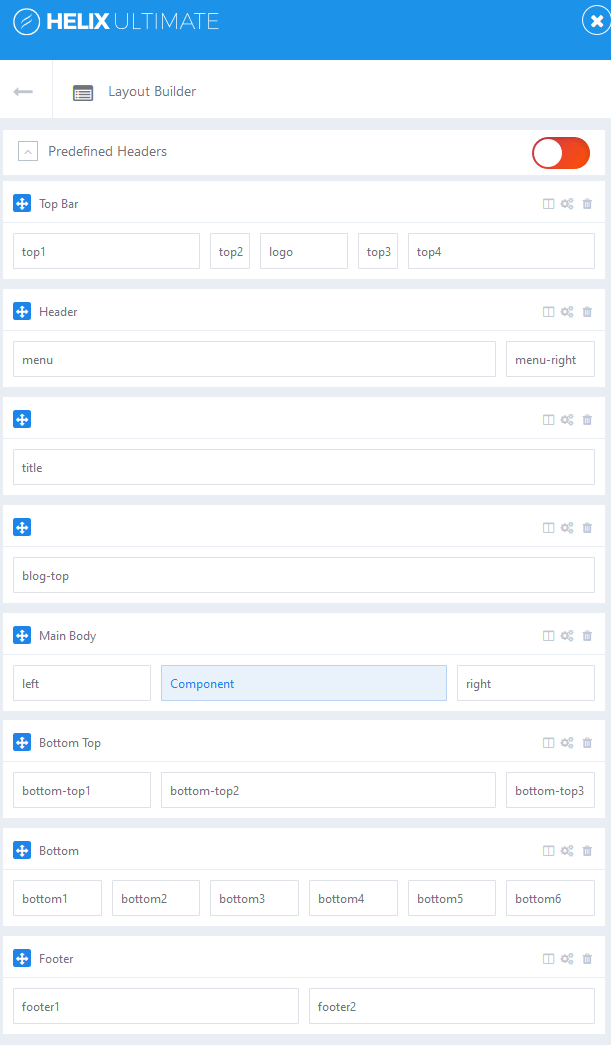
Task: Select the logo position in Top Bar
Action: (303, 252)
